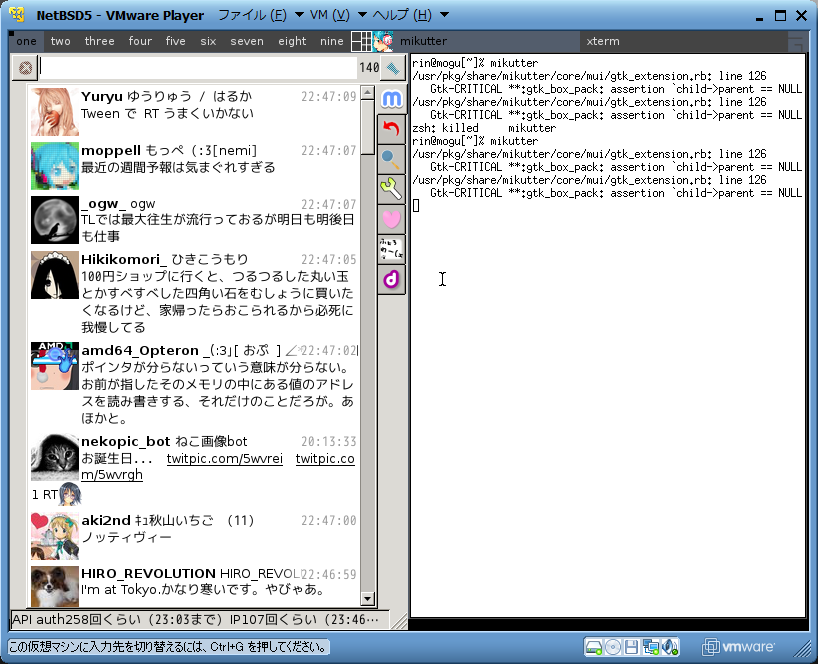Click the VMware hard disk status icon
The height and width of the screenshot is (664, 818).
594,647
